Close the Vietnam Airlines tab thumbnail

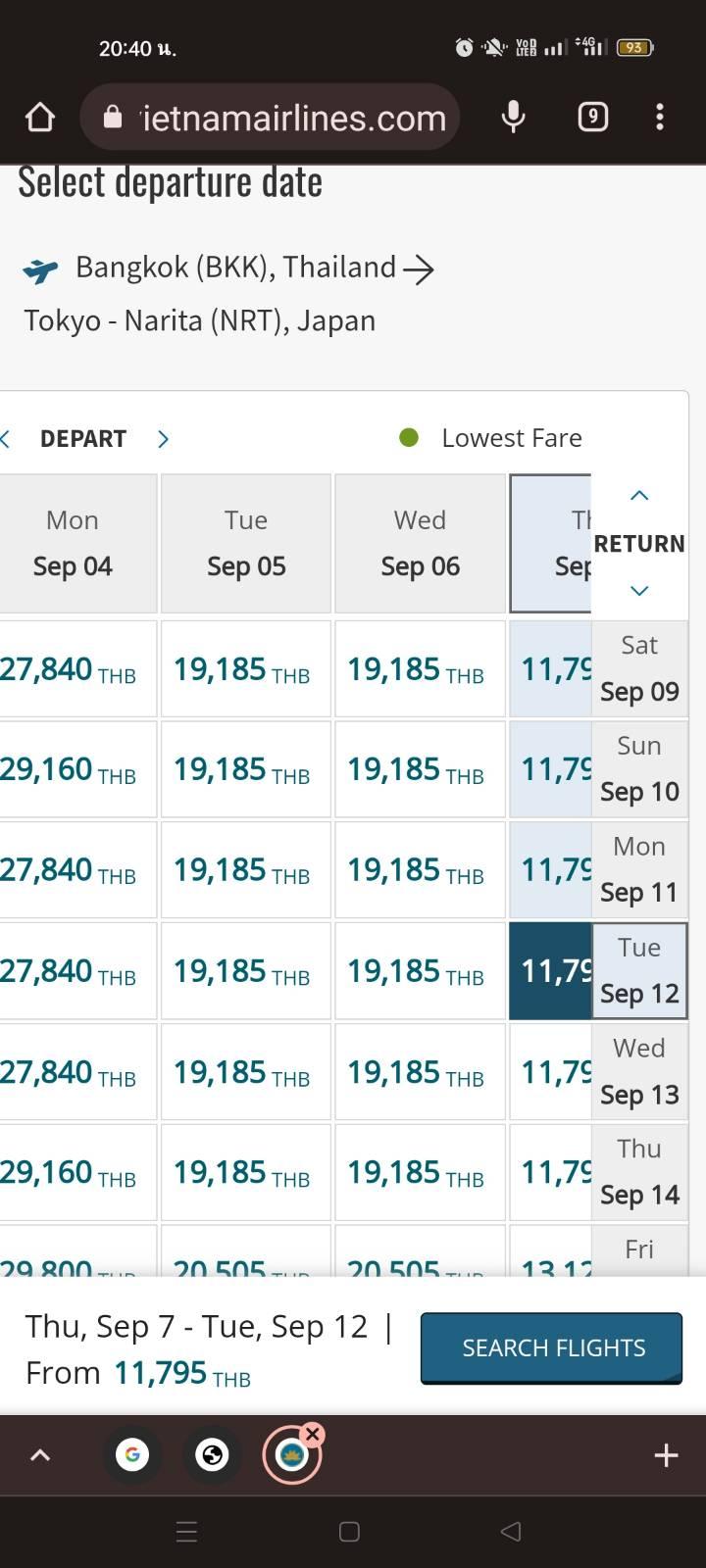pyautogui.click(x=313, y=1434)
